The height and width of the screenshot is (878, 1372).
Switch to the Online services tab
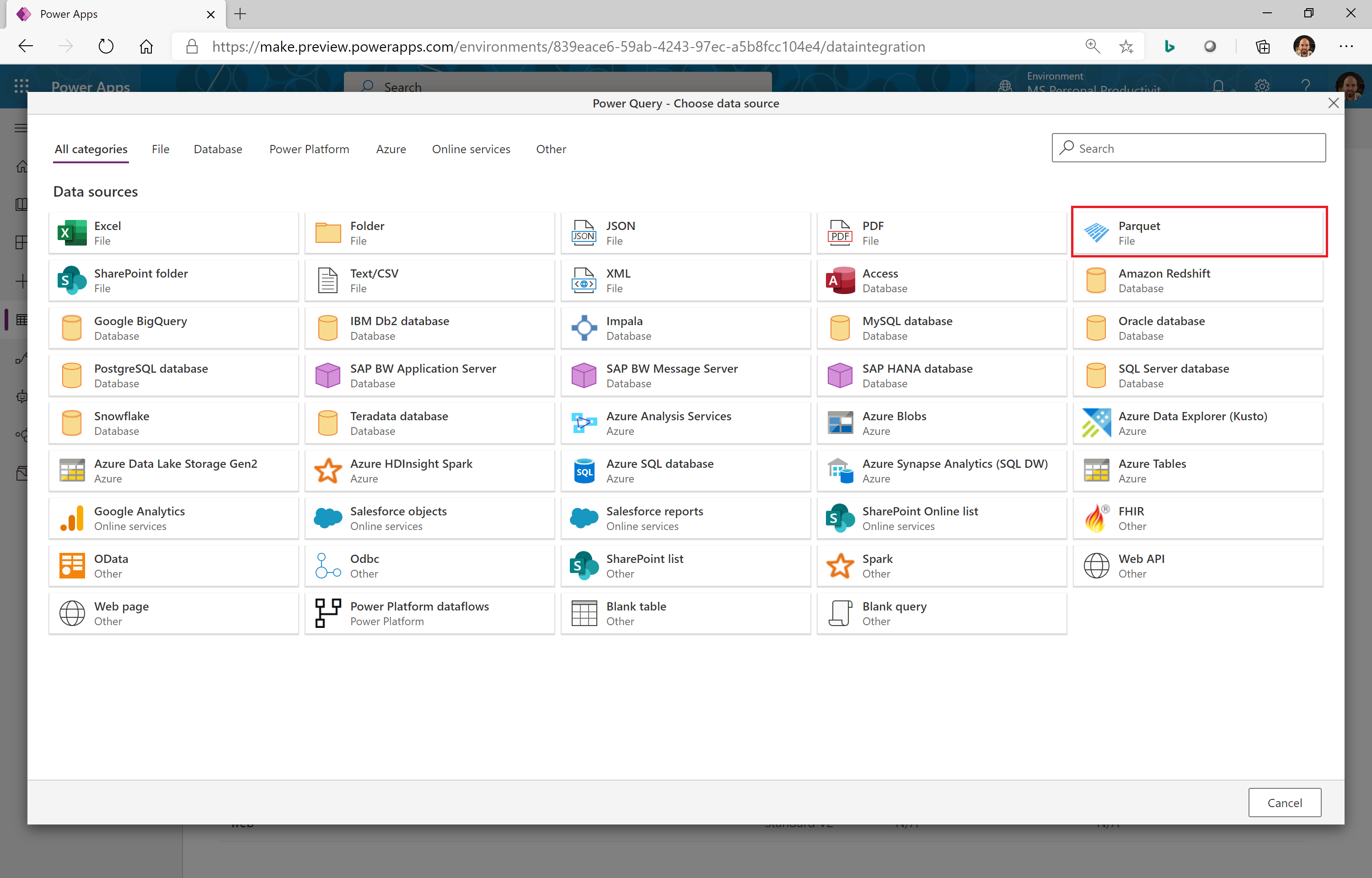click(471, 149)
